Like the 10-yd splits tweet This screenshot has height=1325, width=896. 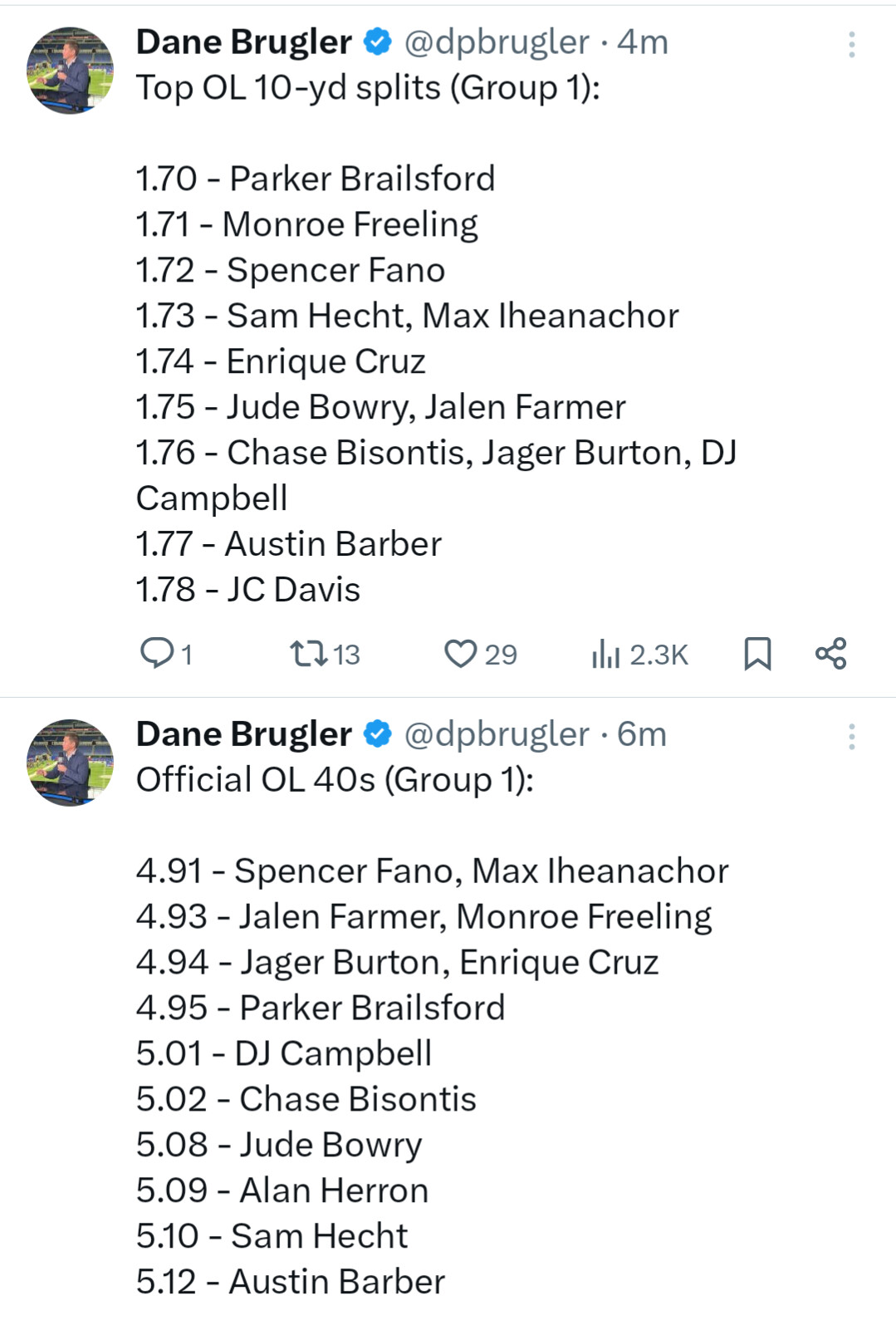tap(461, 654)
